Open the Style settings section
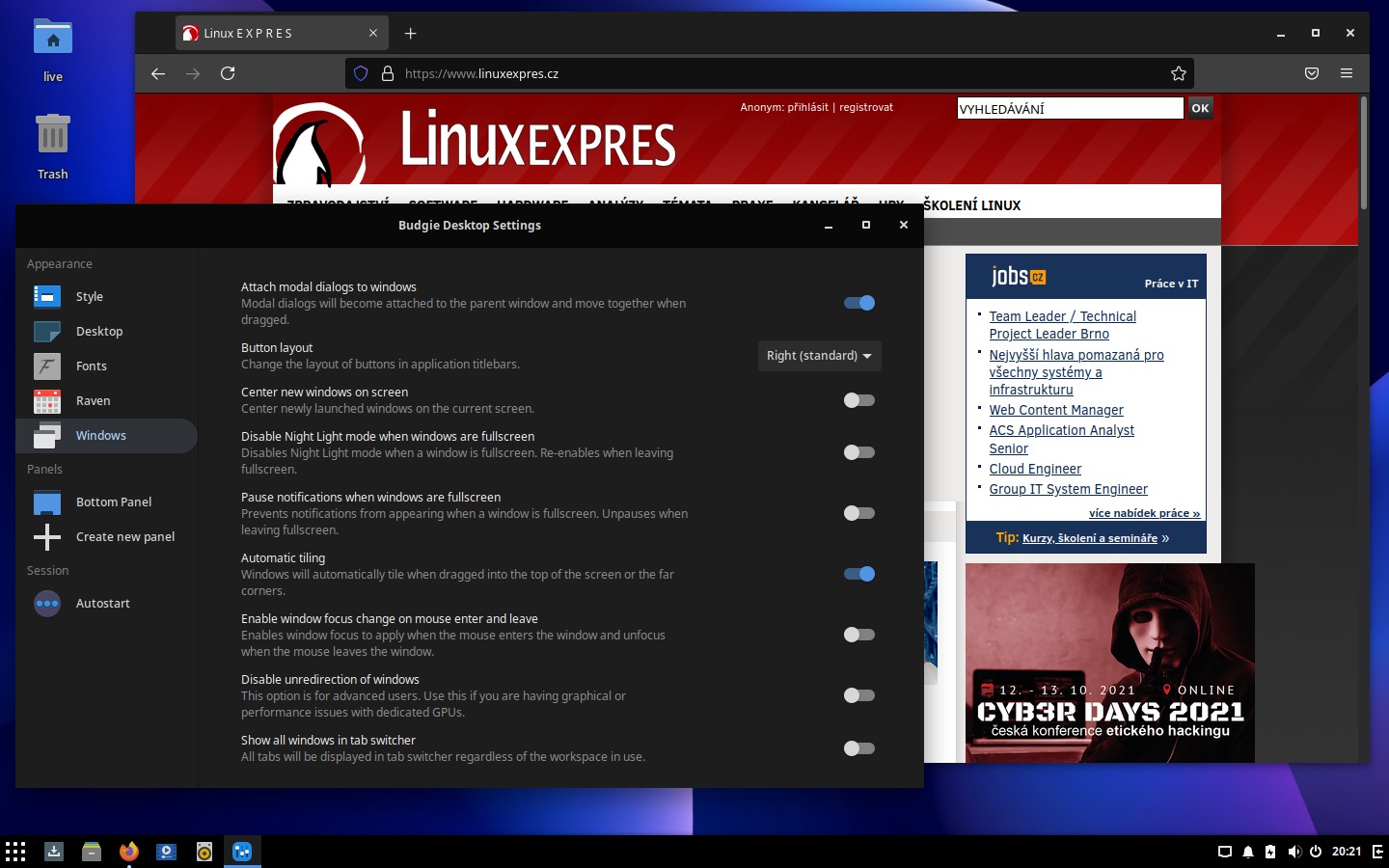Viewport: 1389px width, 868px height. pyautogui.click(x=89, y=296)
